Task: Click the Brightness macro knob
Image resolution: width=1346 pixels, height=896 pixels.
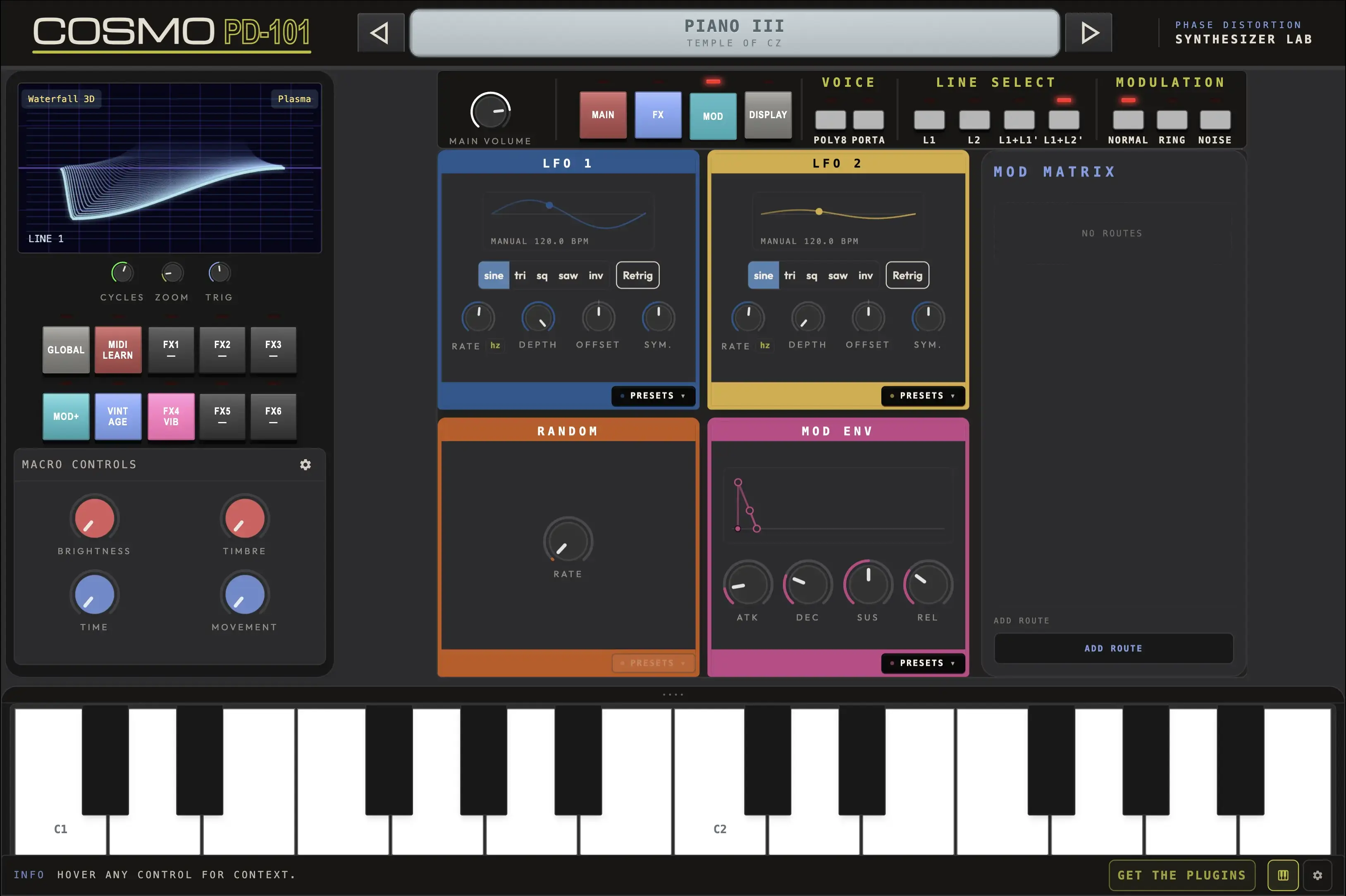Action: coord(94,518)
